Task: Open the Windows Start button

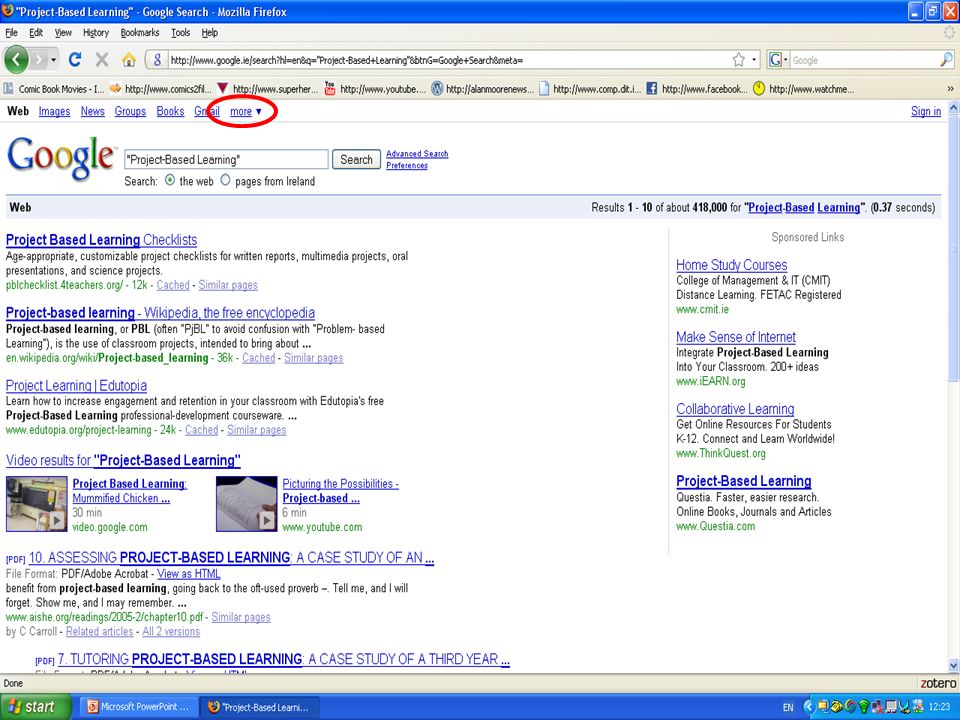Action: click(35, 707)
